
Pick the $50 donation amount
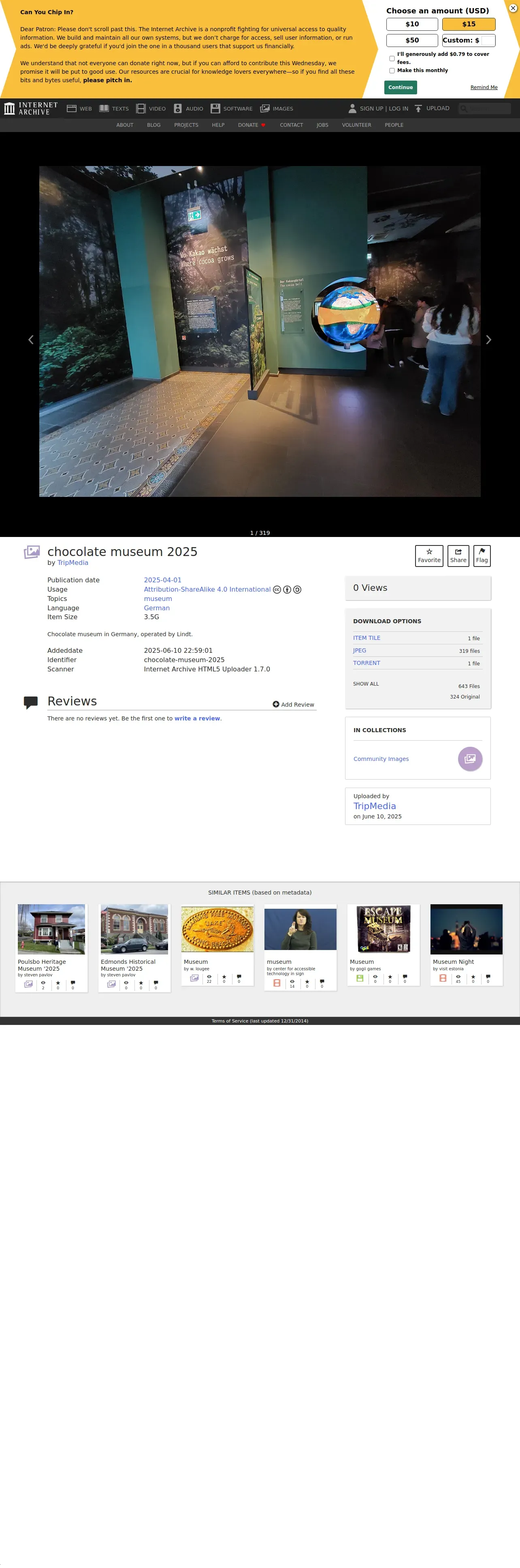(412, 40)
